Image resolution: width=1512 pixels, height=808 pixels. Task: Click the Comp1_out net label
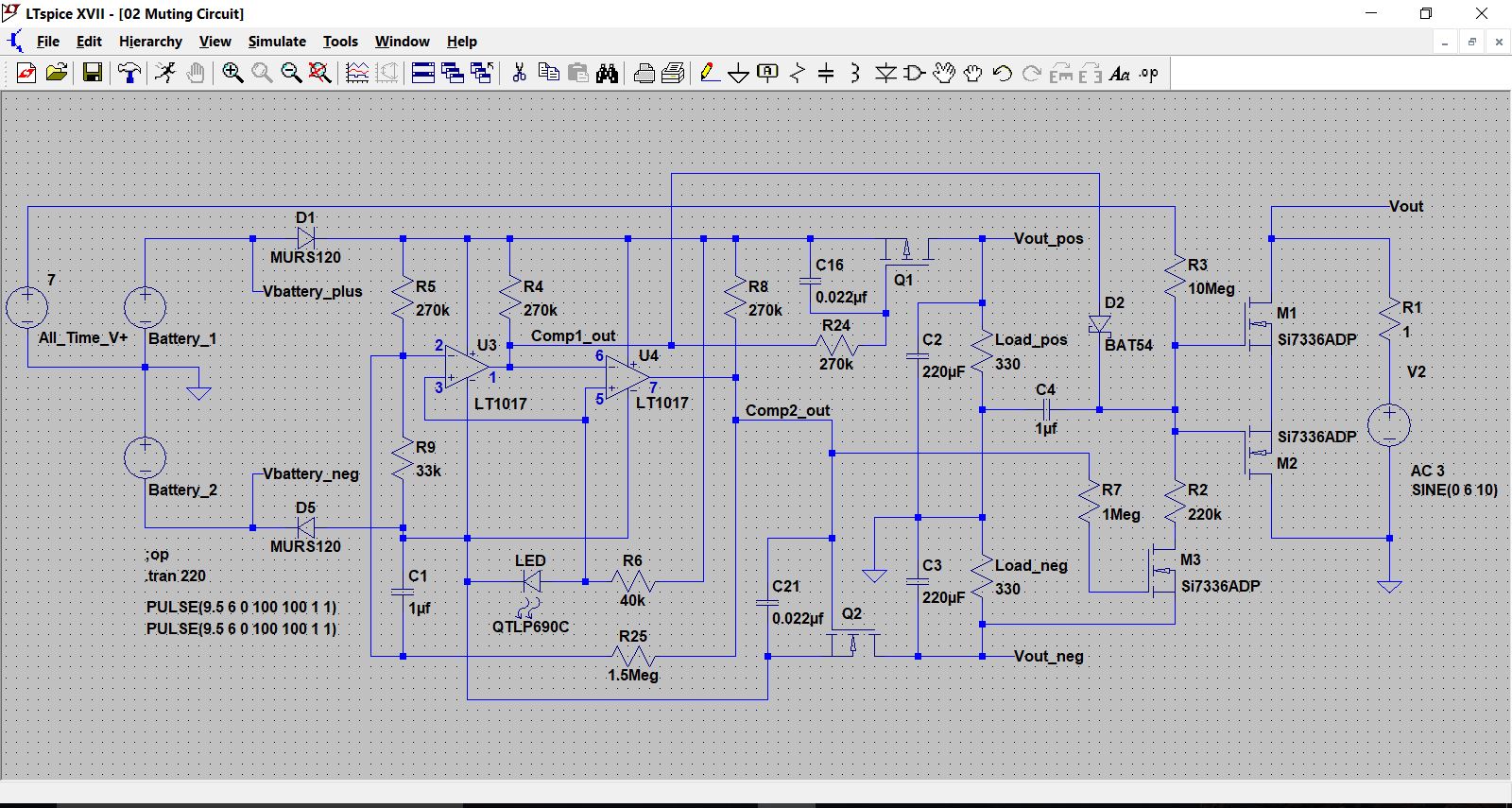point(573,335)
